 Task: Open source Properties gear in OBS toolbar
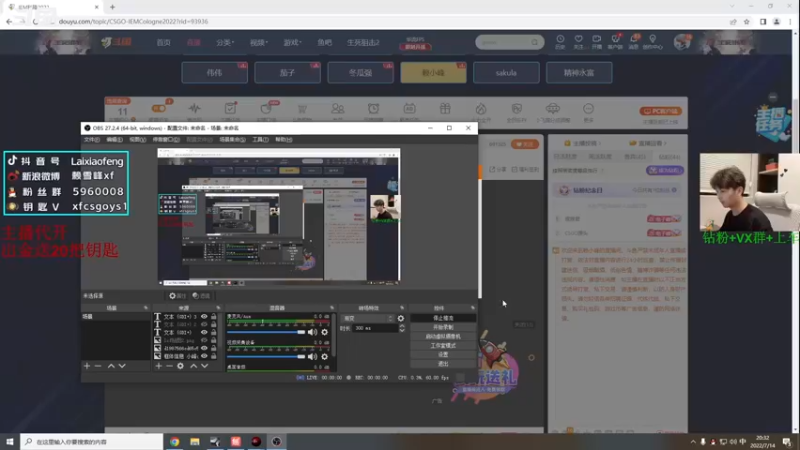pos(177,296)
